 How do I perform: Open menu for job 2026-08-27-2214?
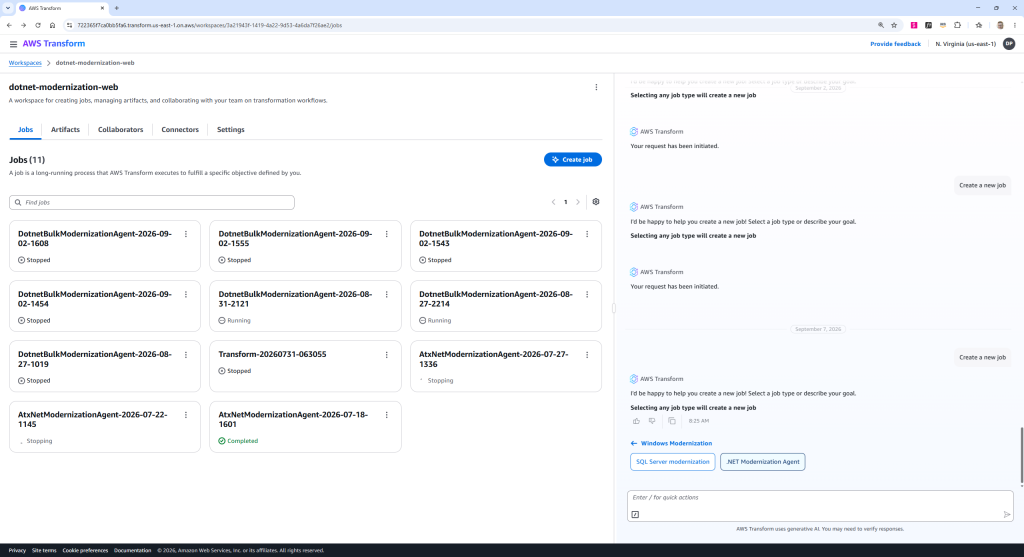pyautogui.click(x=587, y=294)
